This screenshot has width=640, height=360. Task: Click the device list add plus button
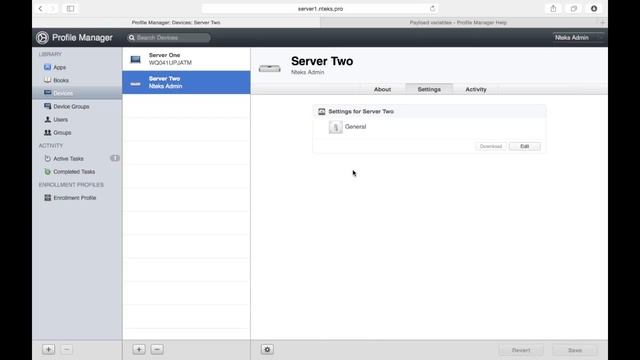139,349
